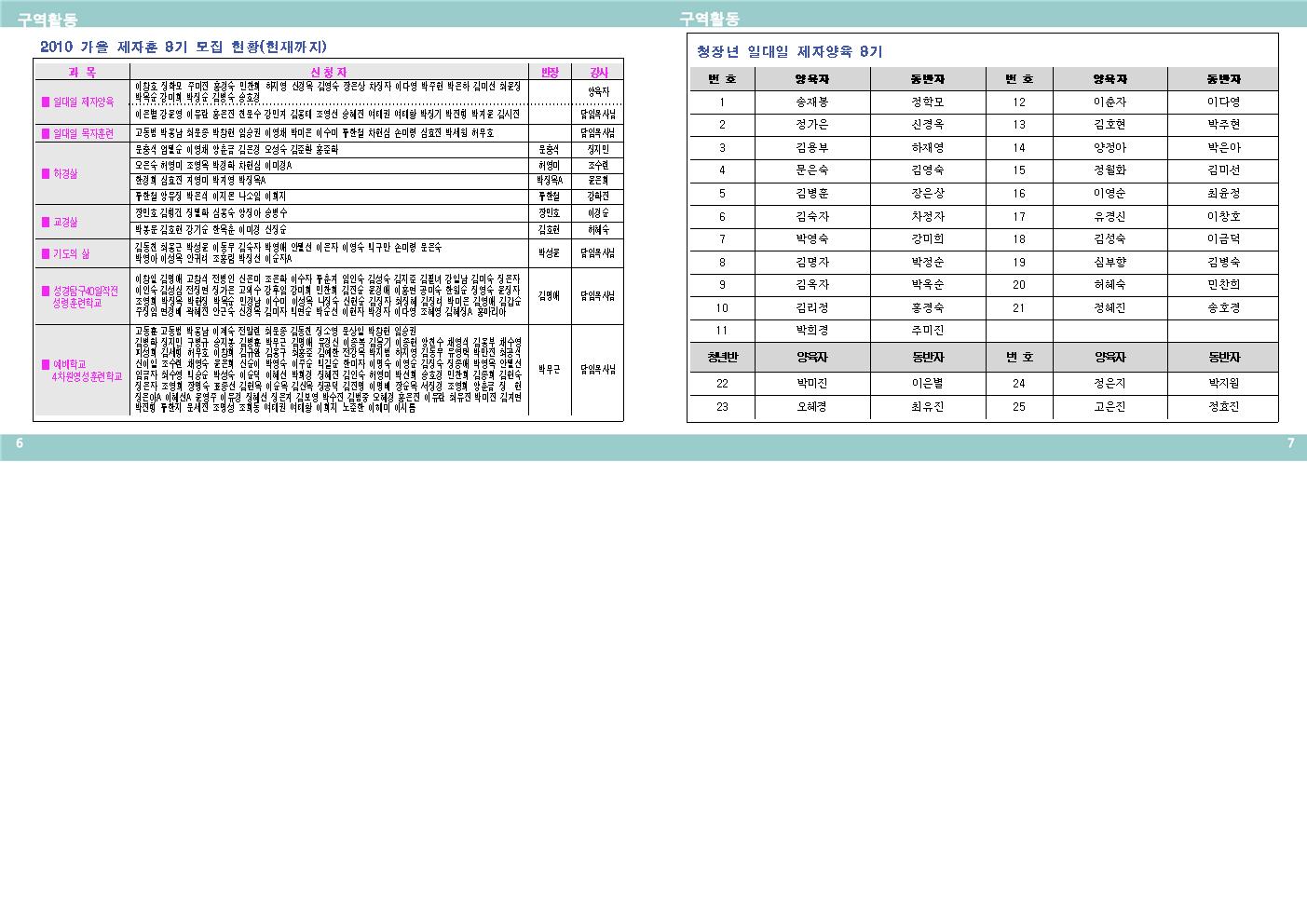Click page number 6 in the footer
Image resolution: width=1307 pixels, height=924 pixels.
19,444
